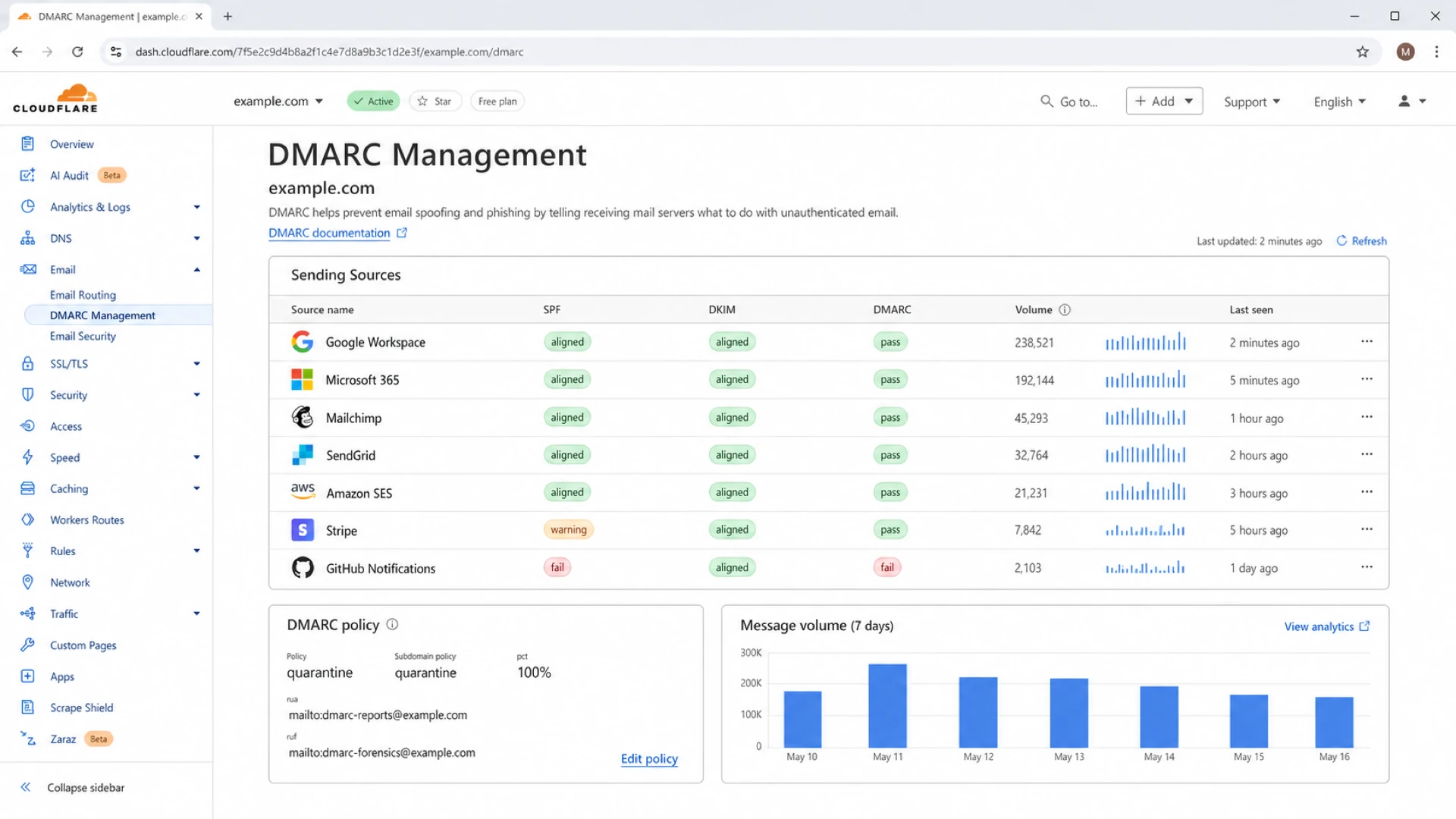Click the Google Workspace source name
Image resolution: width=1456 pixels, height=819 pixels.
coord(375,342)
